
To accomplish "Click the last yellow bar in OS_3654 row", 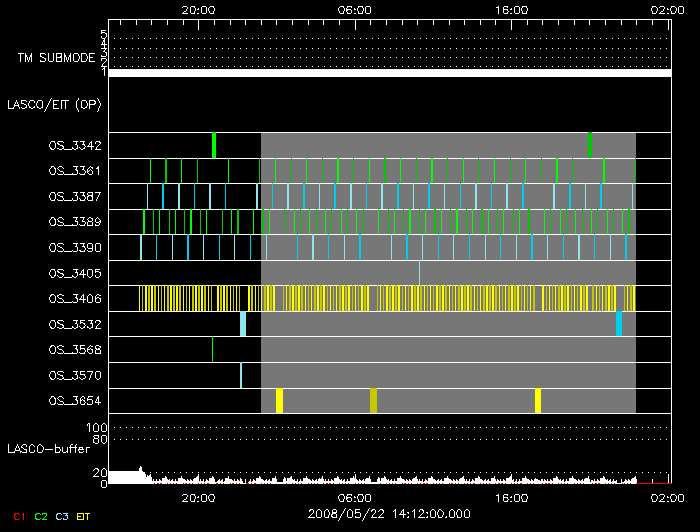I will click(x=538, y=401).
